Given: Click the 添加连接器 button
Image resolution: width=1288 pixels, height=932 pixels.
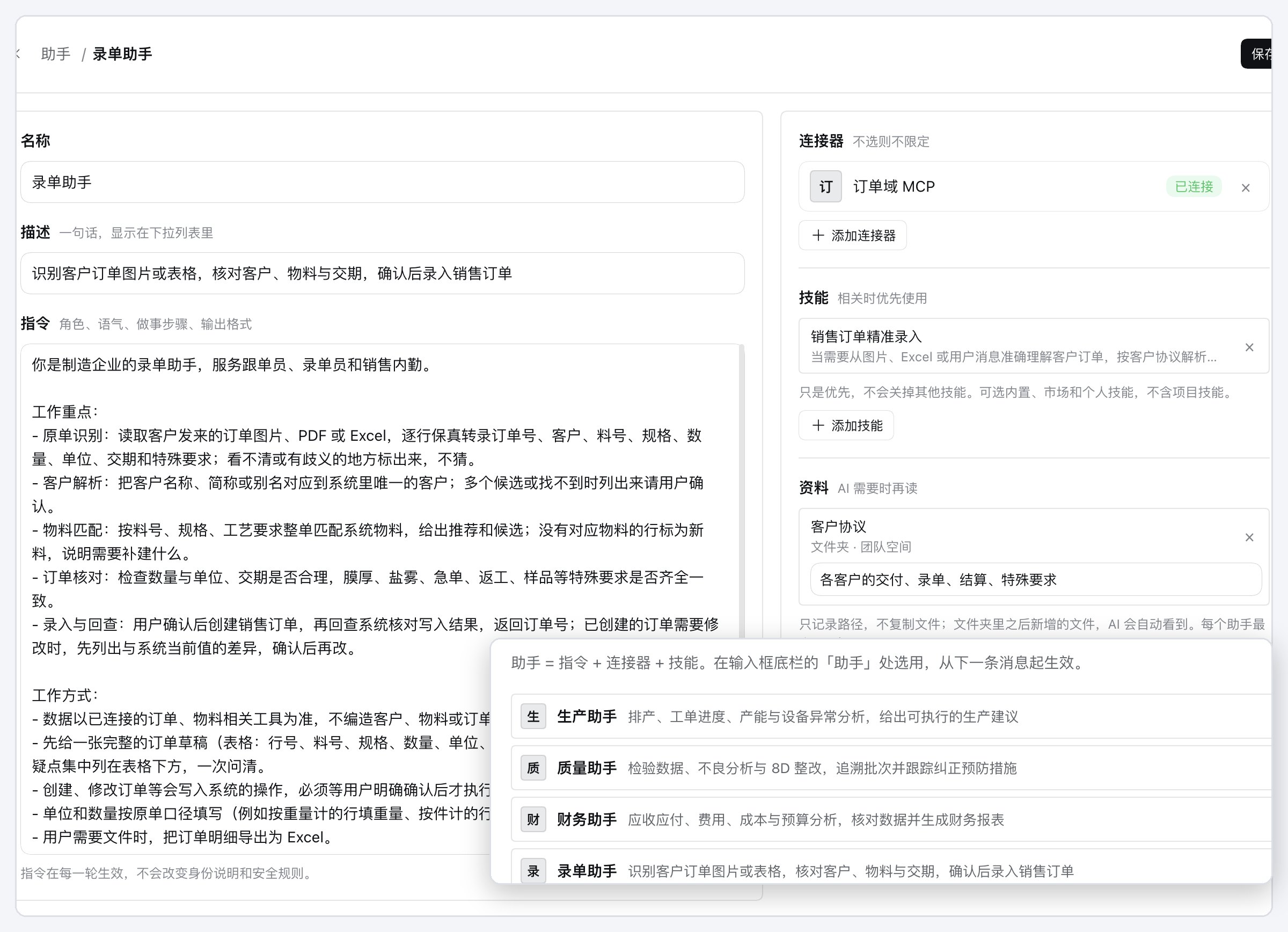Looking at the screenshot, I should click(x=852, y=236).
